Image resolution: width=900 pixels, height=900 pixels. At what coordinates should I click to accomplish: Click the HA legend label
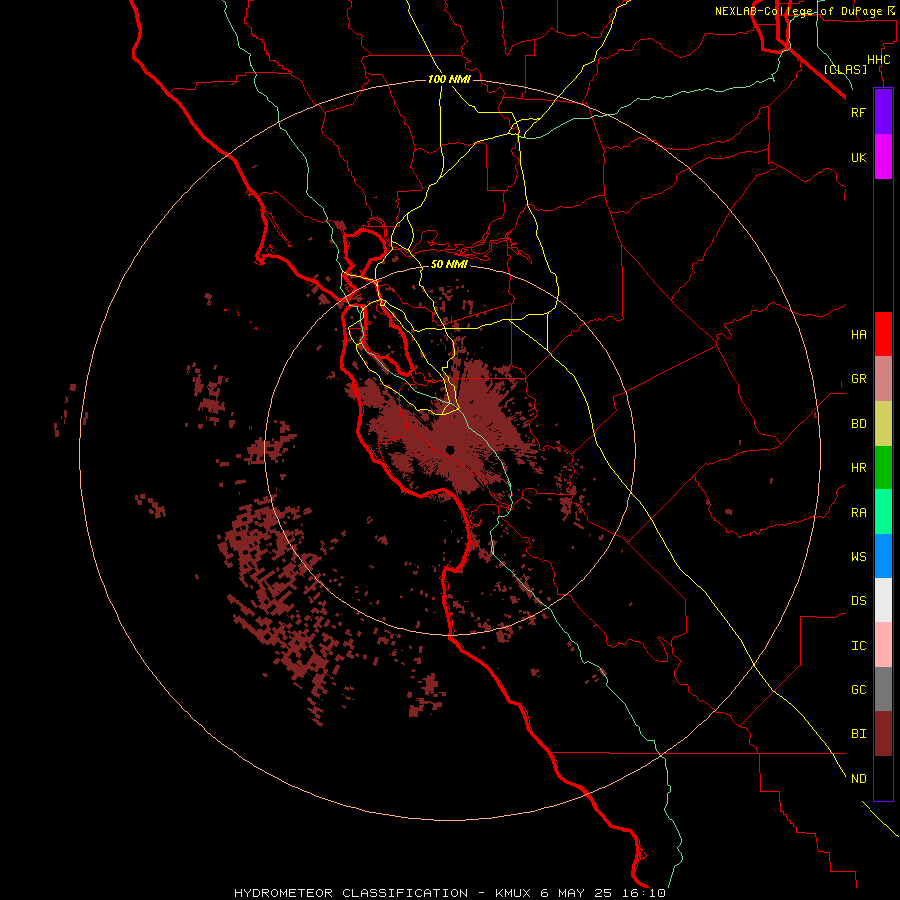858,335
